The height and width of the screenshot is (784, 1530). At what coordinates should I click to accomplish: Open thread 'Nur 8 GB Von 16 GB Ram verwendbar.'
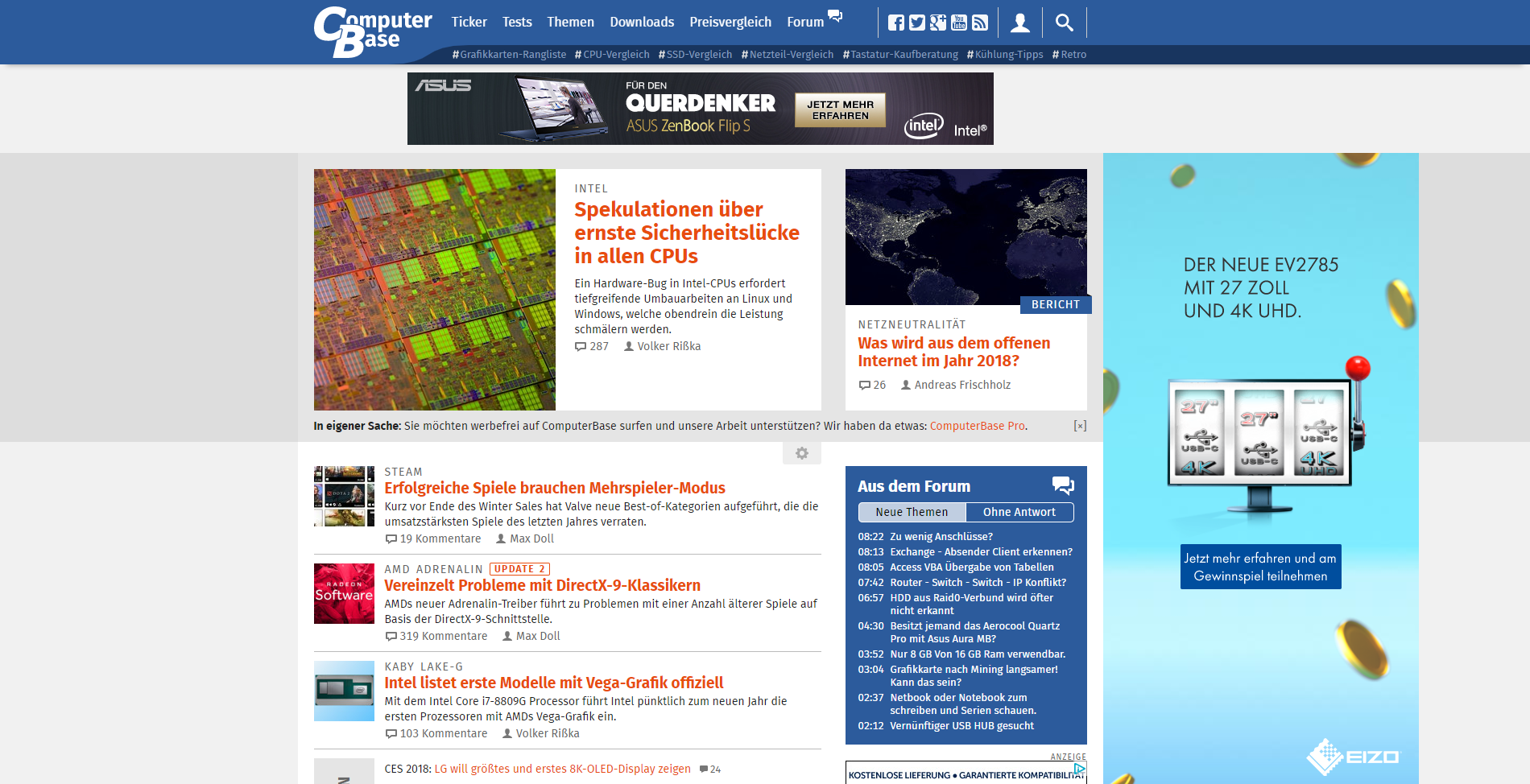point(978,654)
